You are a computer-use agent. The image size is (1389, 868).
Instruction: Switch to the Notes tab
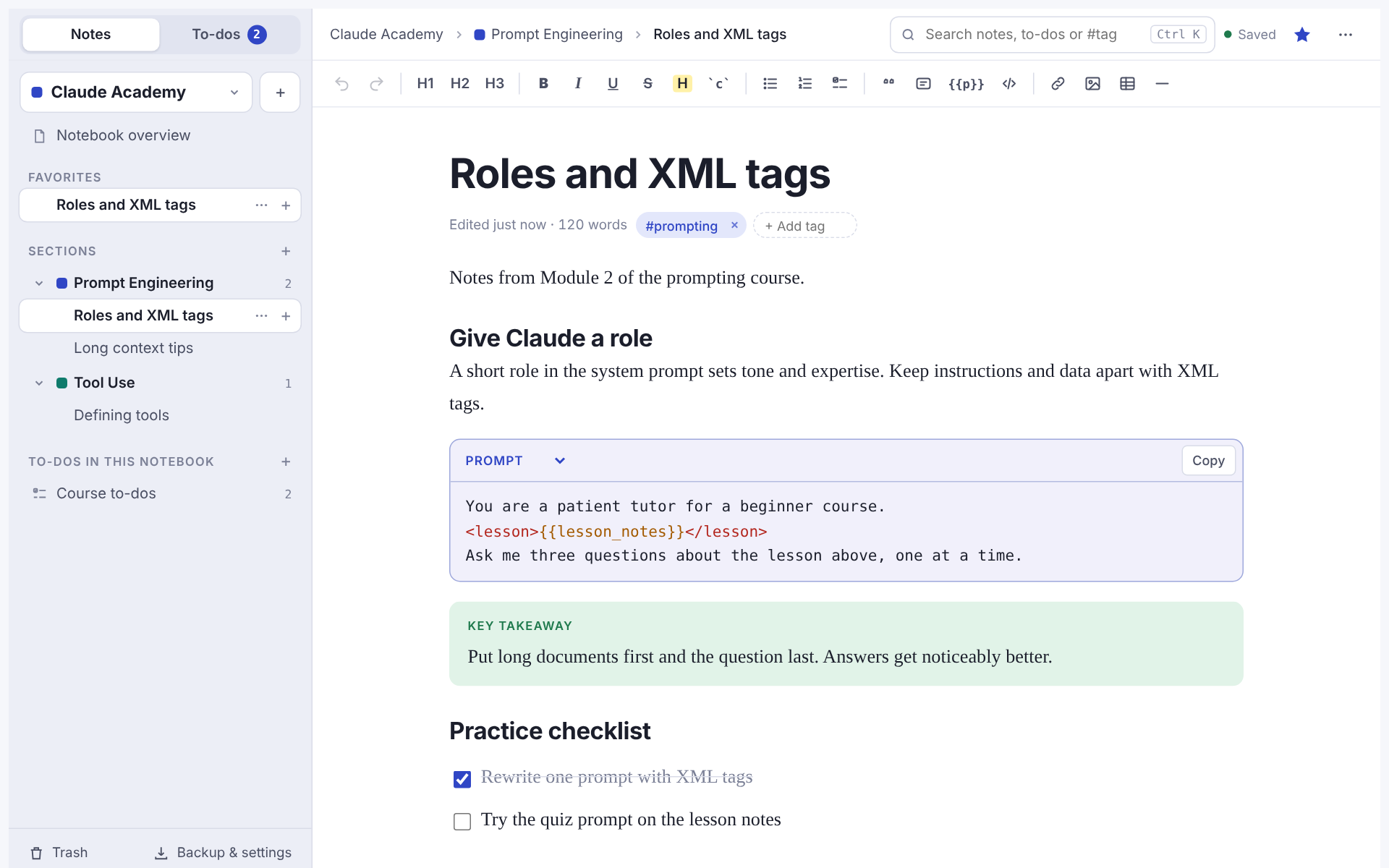point(91,35)
